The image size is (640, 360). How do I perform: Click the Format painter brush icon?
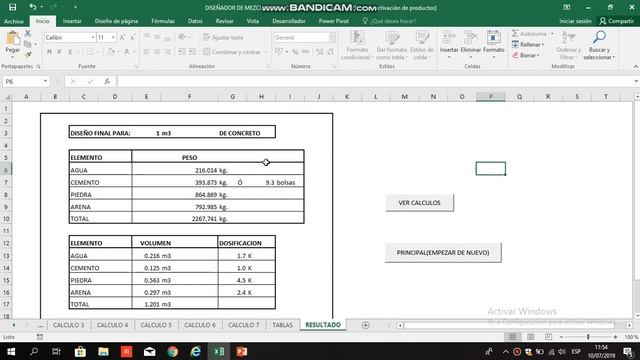[x=28, y=54]
